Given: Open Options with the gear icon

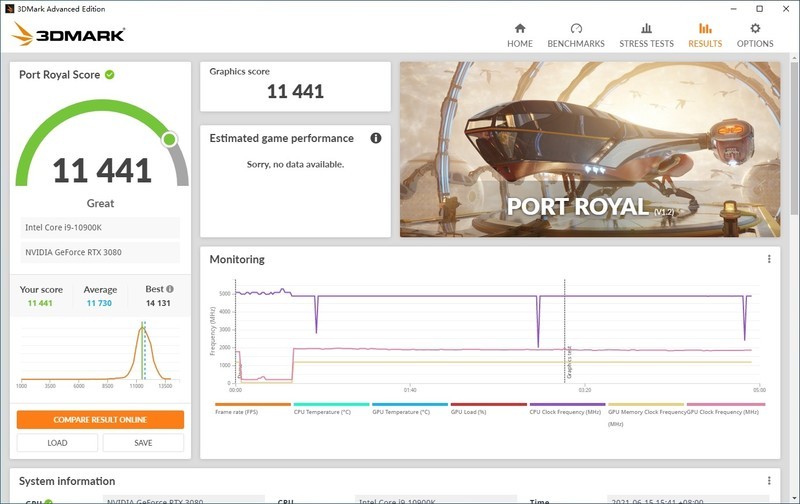Looking at the screenshot, I should tap(755, 29).
